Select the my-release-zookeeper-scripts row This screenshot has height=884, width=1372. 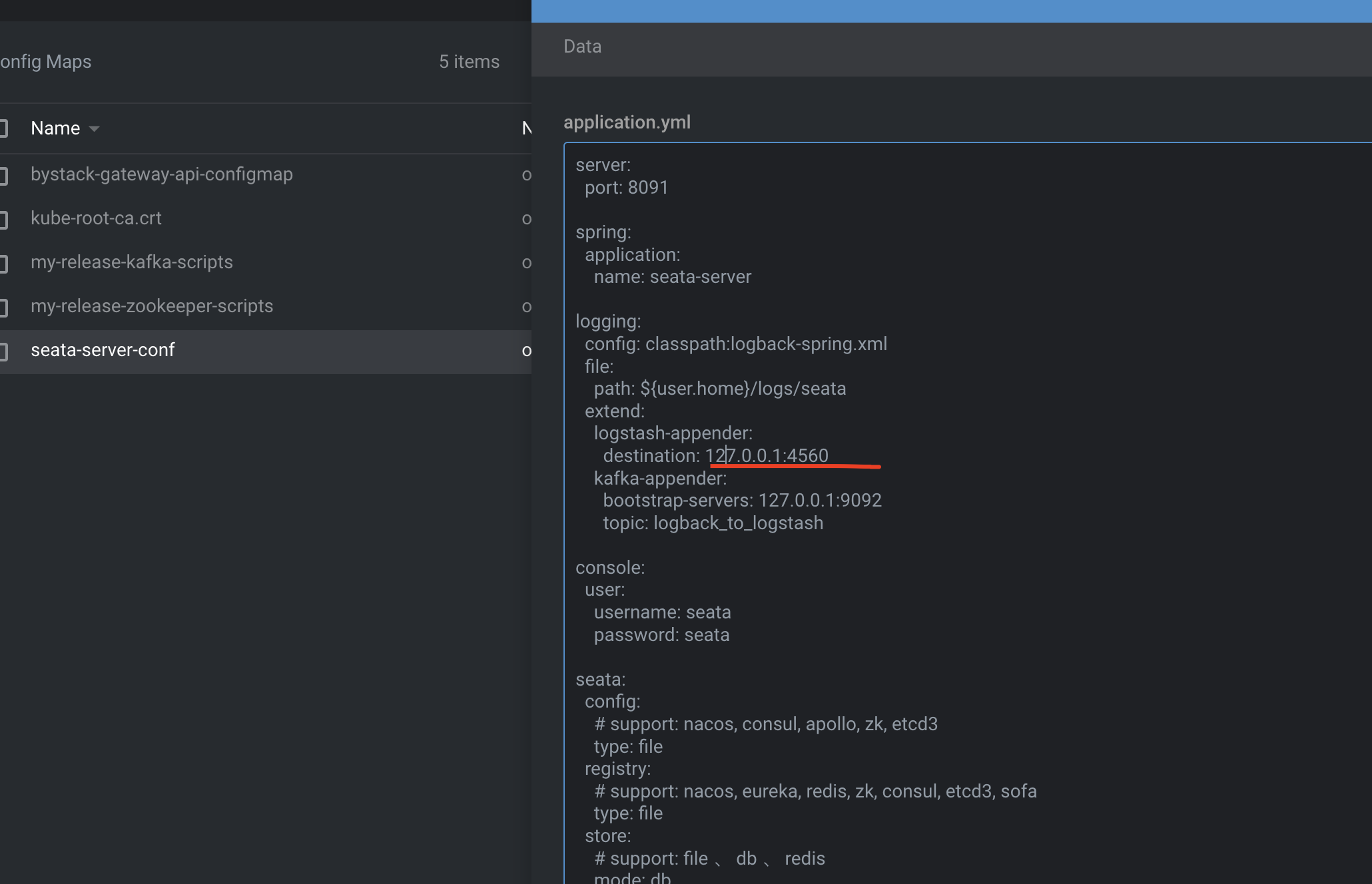click(152, 306)
